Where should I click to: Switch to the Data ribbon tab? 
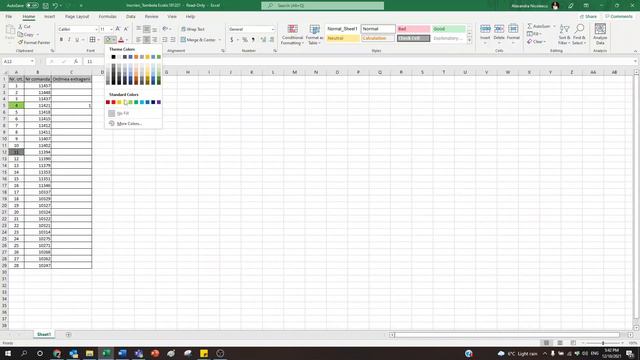(x=131, y=17)
